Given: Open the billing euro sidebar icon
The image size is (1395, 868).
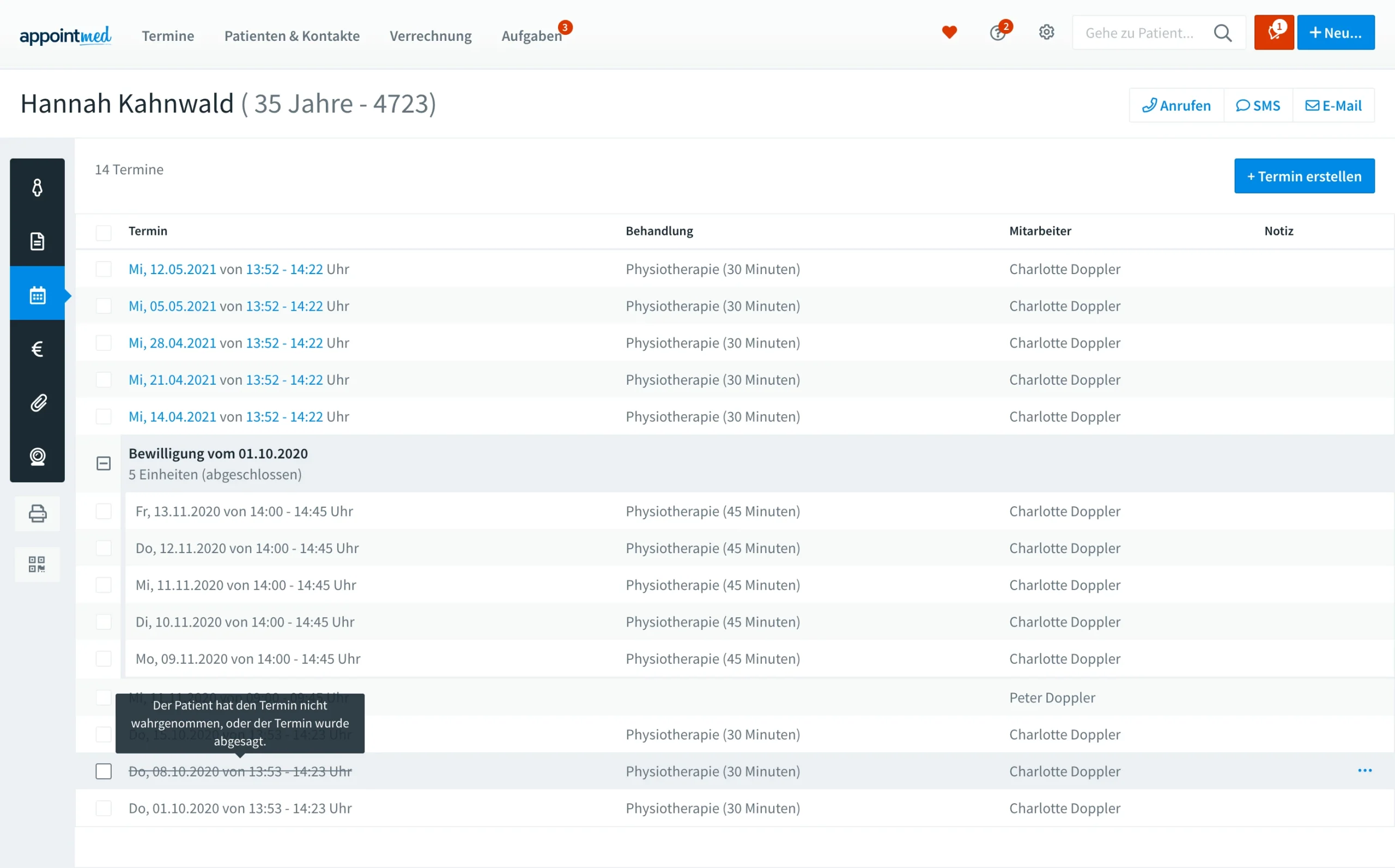Looking at the screenshot, I should pos(37,349).
